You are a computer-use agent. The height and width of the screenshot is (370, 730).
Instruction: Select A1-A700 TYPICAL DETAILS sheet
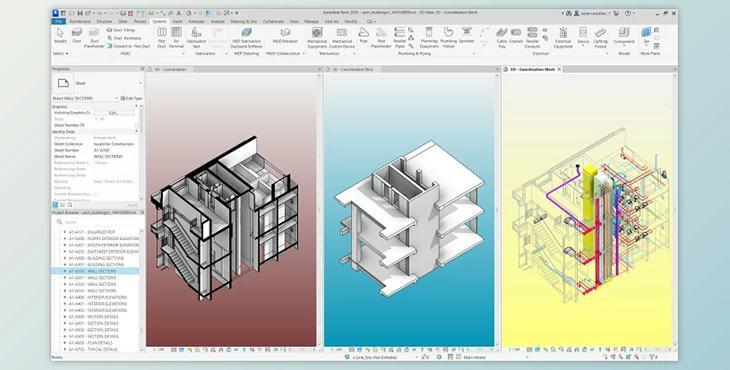point(93,349)
